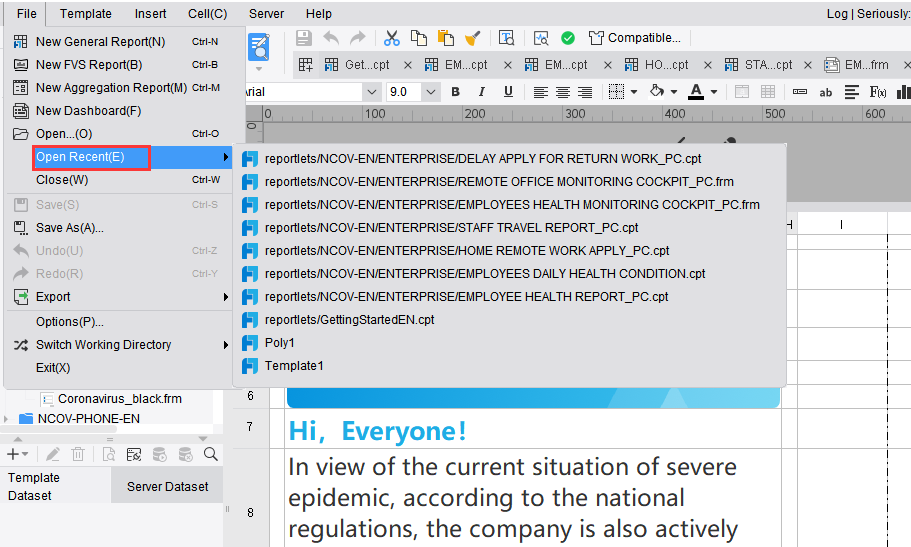The height and width of the screenshot is (547, 911).
Task: Open recent STAFF TRAVEL REPORT_PC.cpt
Action: click(x=509, y=228)
